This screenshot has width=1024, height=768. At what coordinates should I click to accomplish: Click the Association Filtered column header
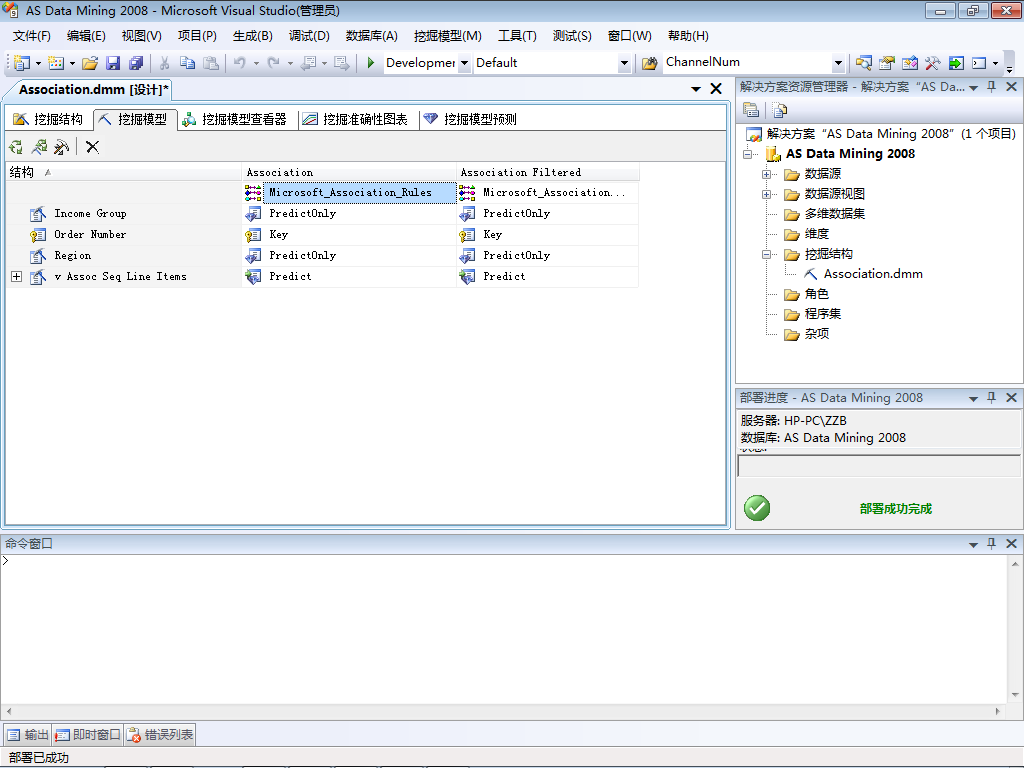[547, 172]
